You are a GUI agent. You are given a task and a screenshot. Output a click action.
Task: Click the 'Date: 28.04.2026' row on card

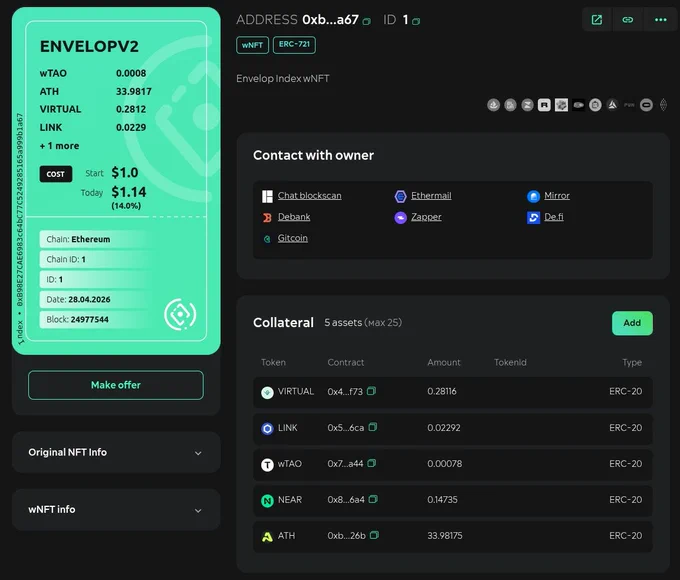tap(96, 299)
